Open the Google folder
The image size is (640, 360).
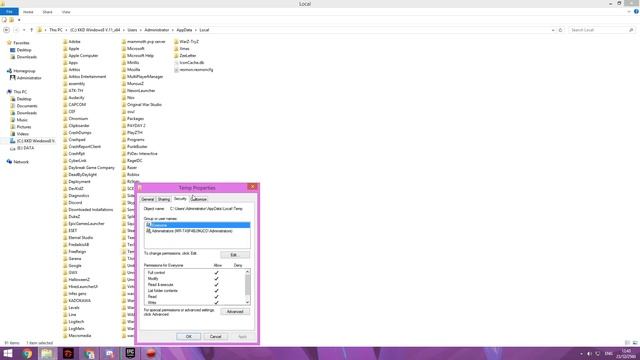[72, 265]
